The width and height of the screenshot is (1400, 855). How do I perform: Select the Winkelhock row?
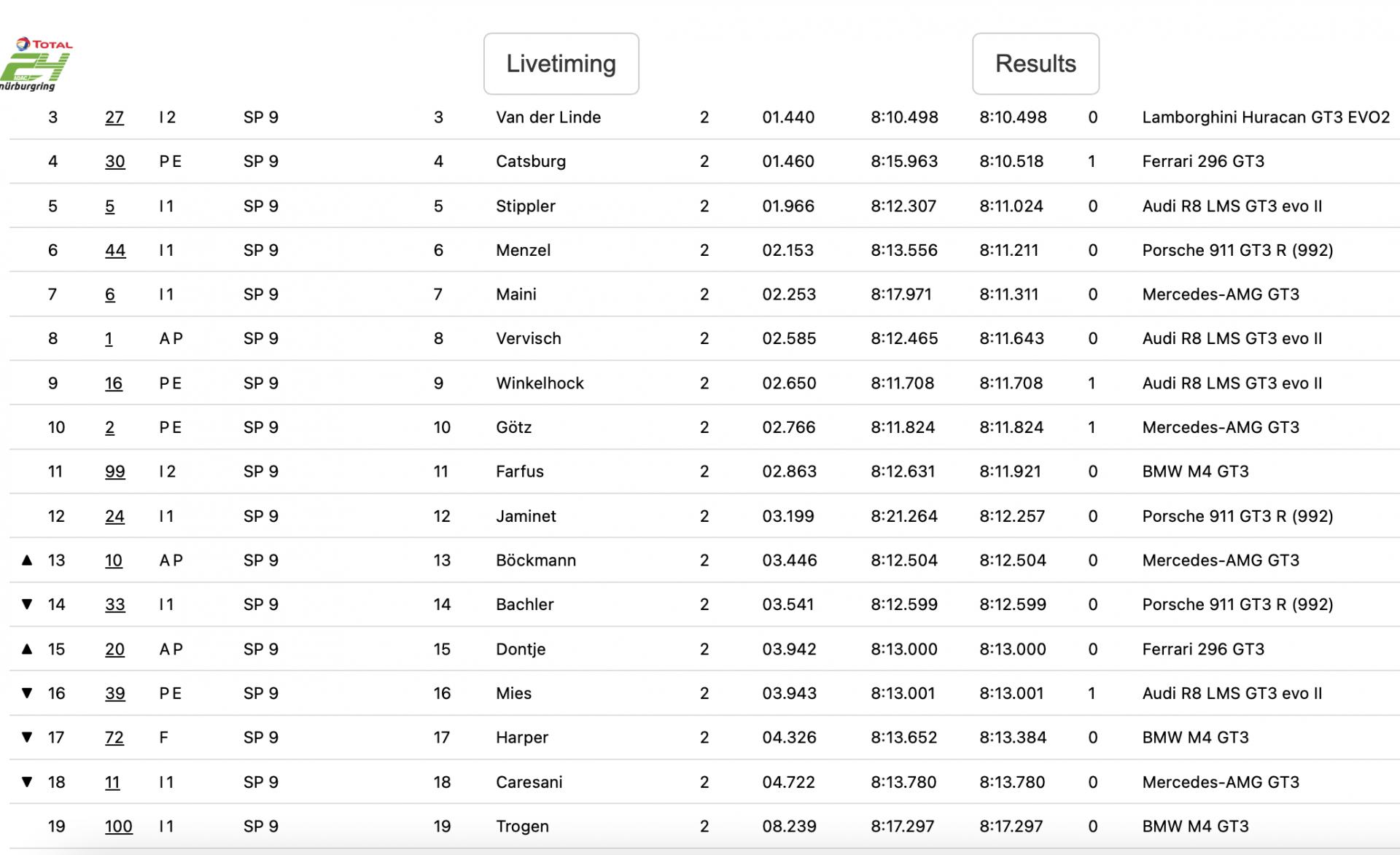tap(704, 383)
